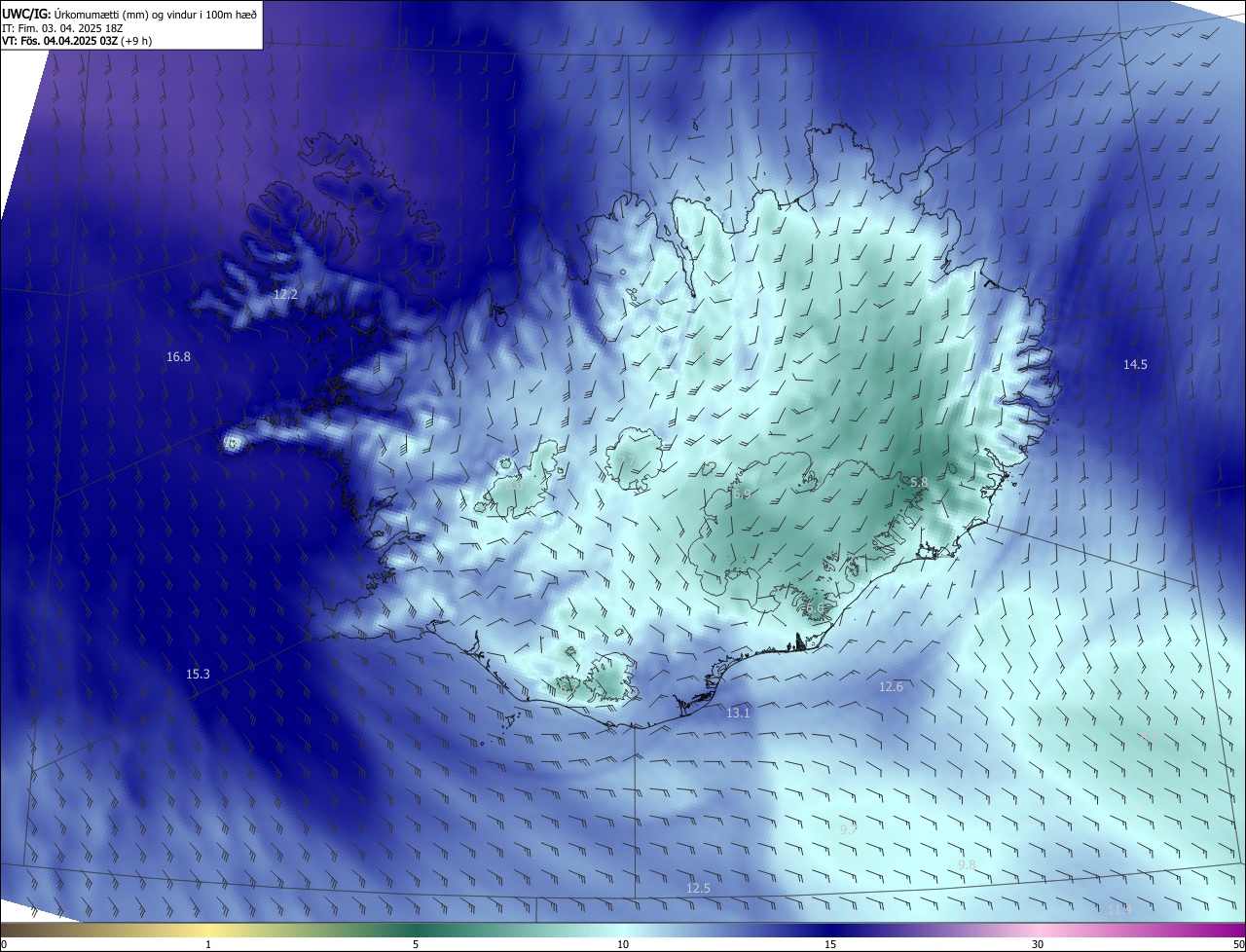1246x952 pixels.
Task: Click the 5 label on the color scale
Action: (416, 945)
